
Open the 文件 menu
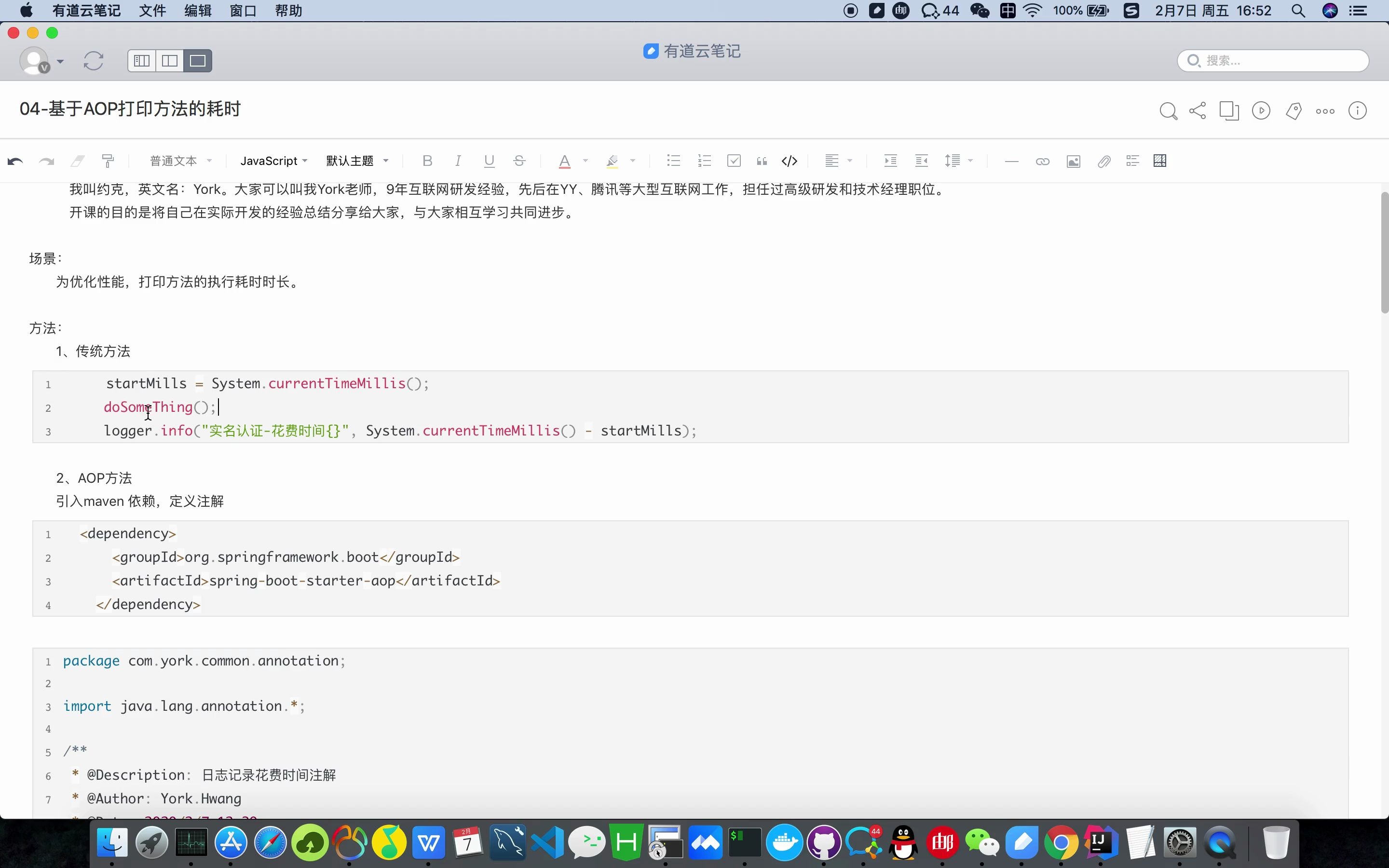tap(152, 11)
